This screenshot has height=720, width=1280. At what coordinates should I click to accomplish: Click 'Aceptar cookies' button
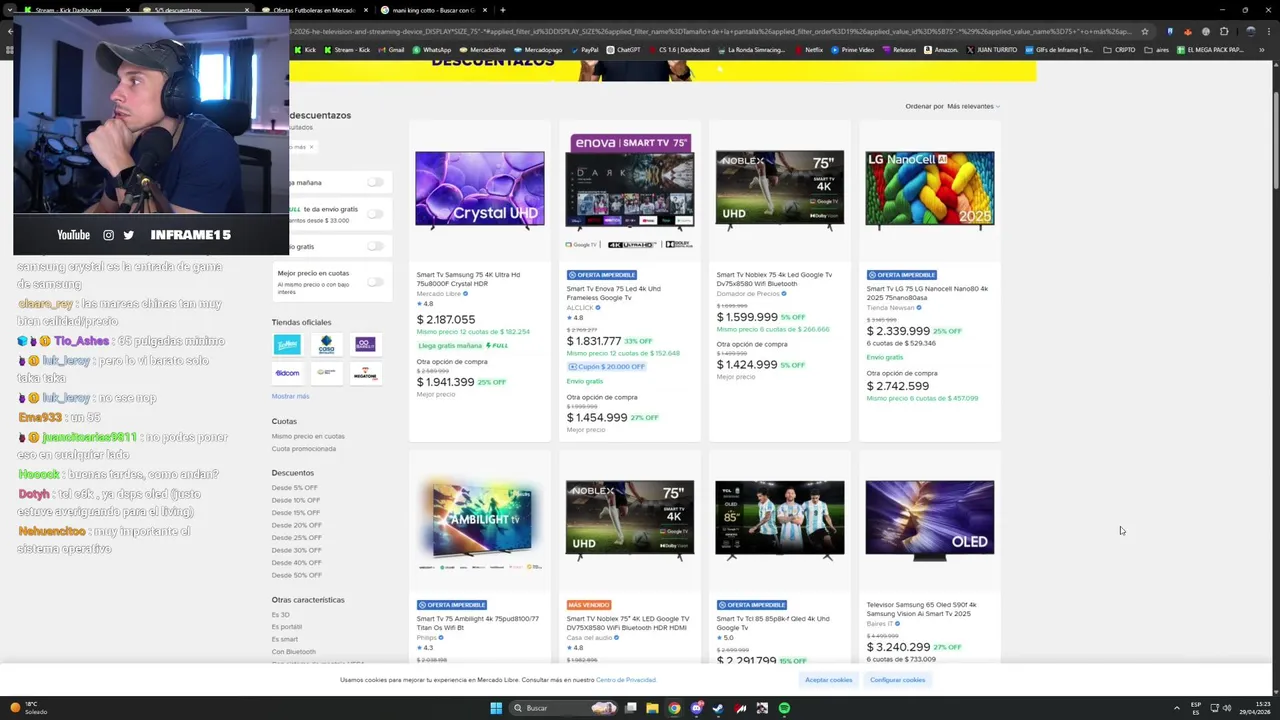coord(829,680)
